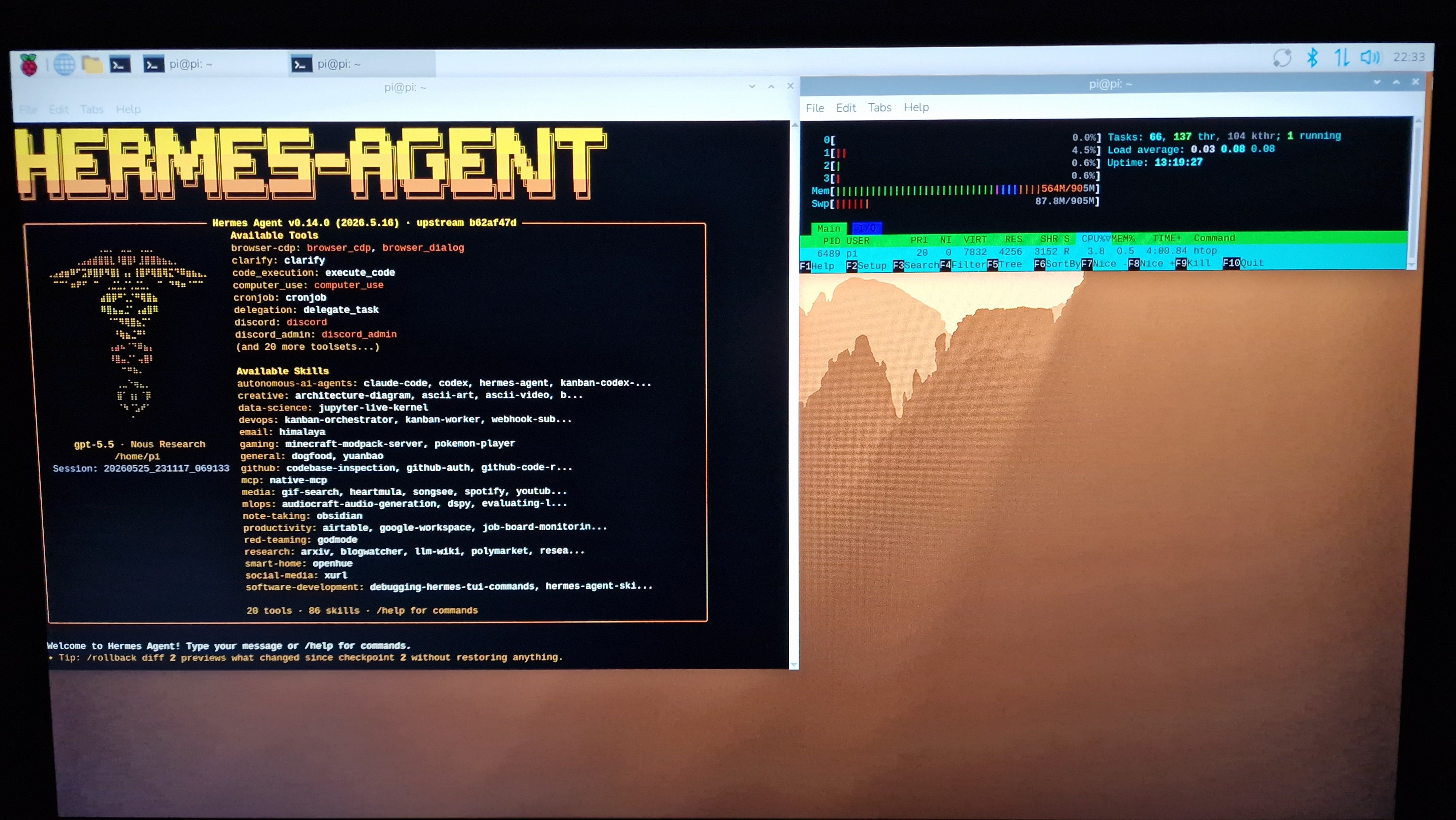Open Help menu in Hermes terminal window
Viewport: 1456px width, 820px height.
pos(128,109)
